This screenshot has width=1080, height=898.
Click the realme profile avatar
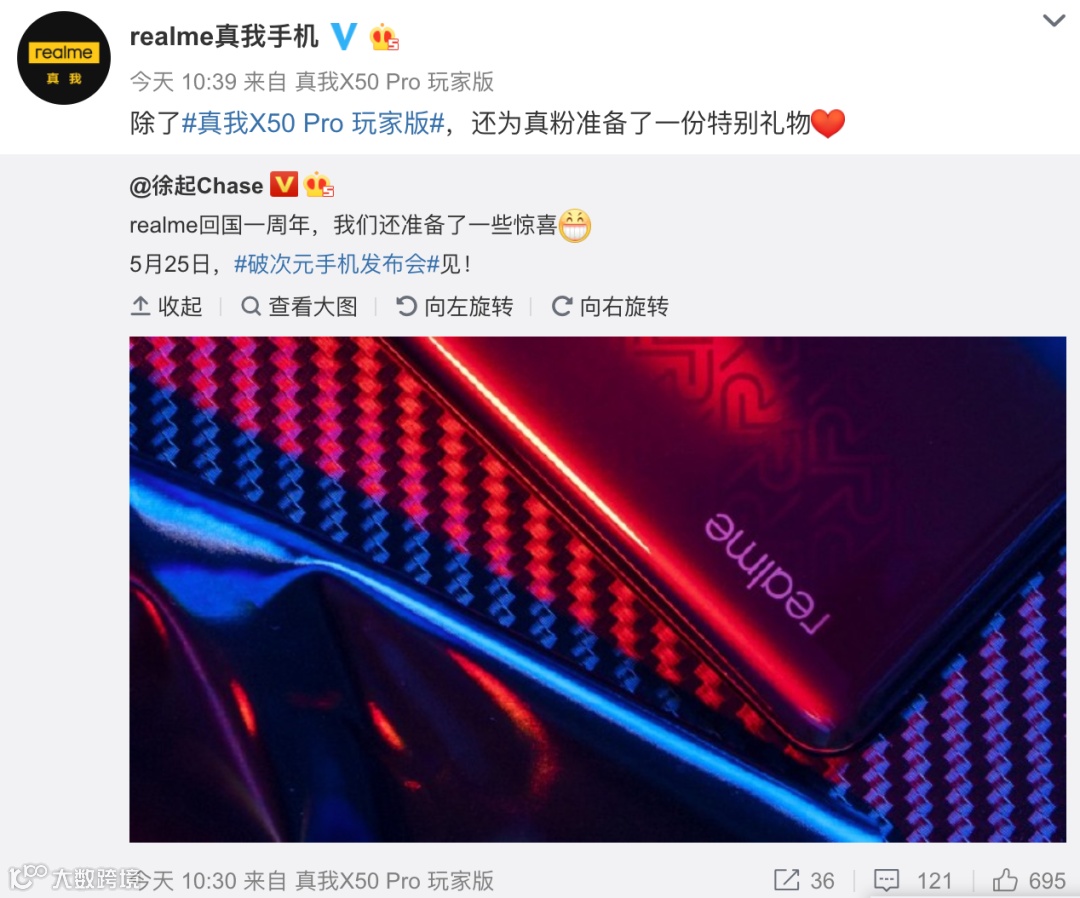click(63, 58)
